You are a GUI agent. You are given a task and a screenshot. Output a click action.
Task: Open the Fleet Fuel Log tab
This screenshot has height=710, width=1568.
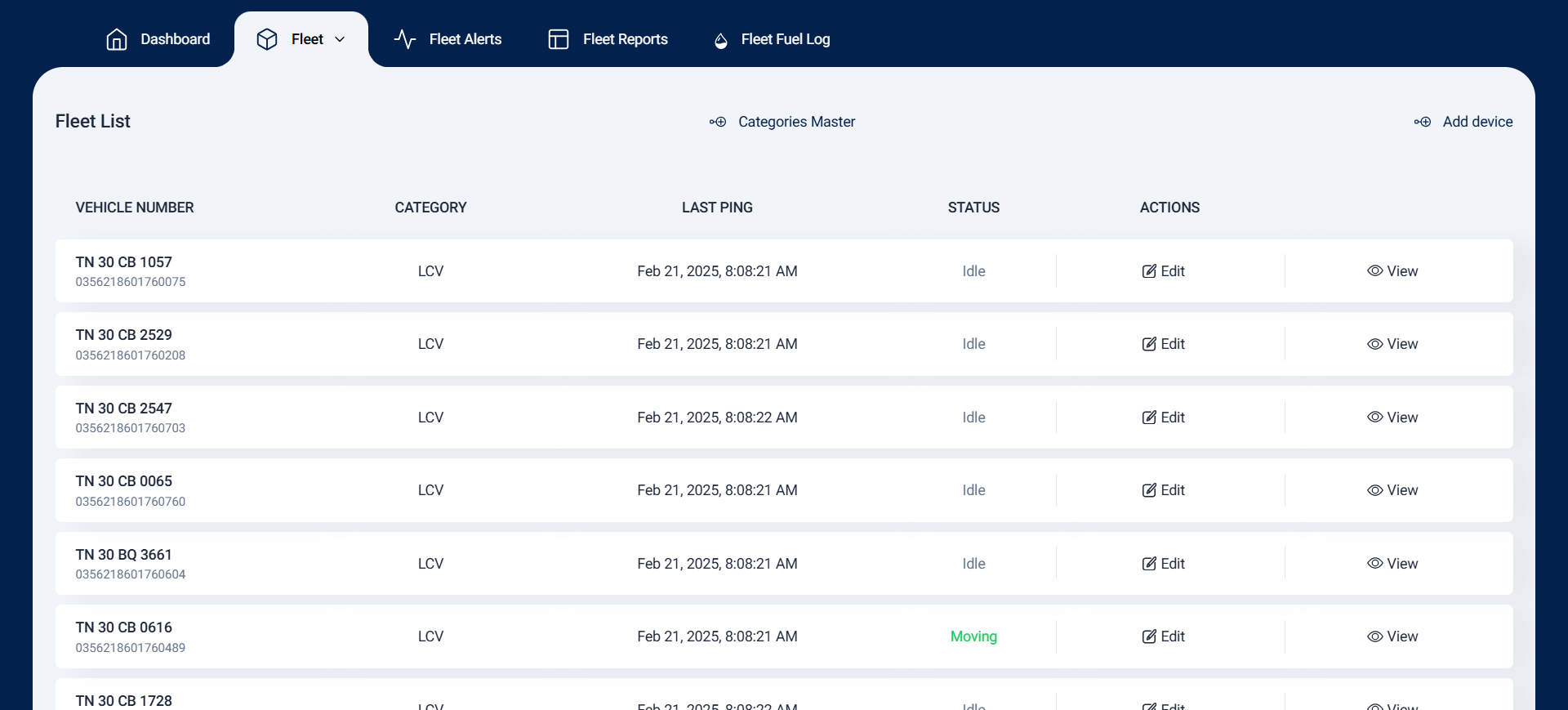pos(785,39)
